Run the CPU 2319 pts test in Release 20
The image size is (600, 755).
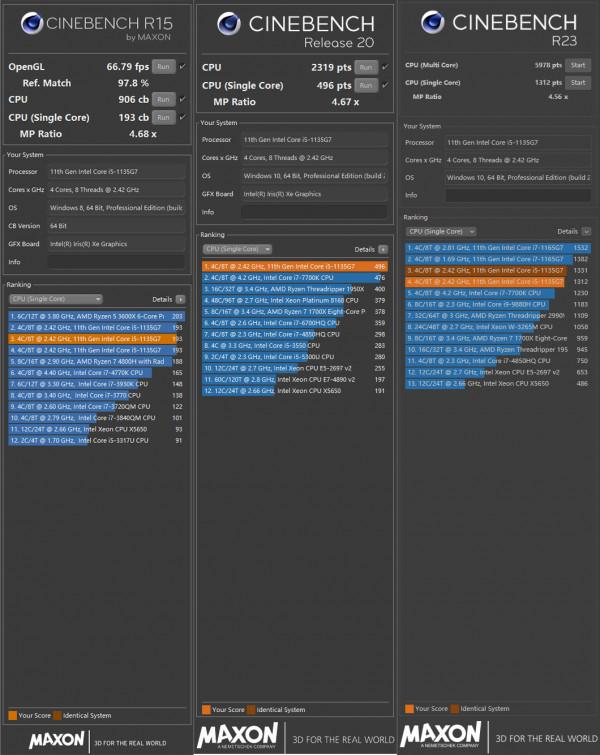[x=366, y=67]
